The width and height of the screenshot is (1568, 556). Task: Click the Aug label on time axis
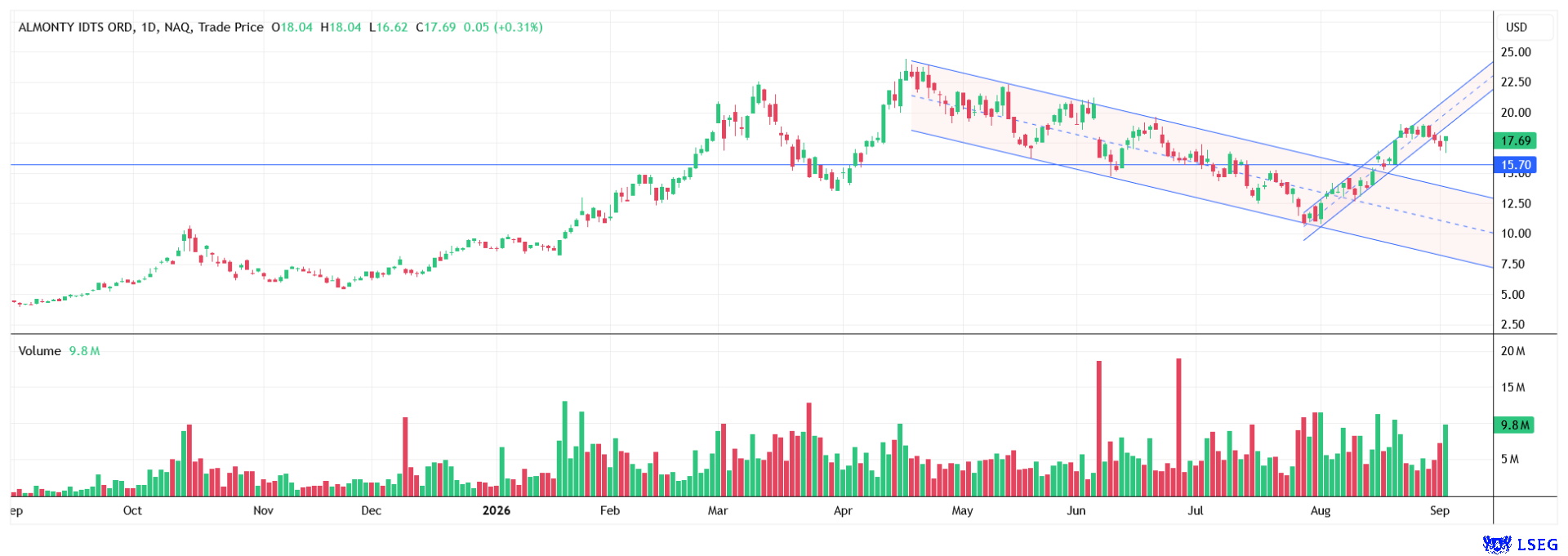[x=1321, y=510]
